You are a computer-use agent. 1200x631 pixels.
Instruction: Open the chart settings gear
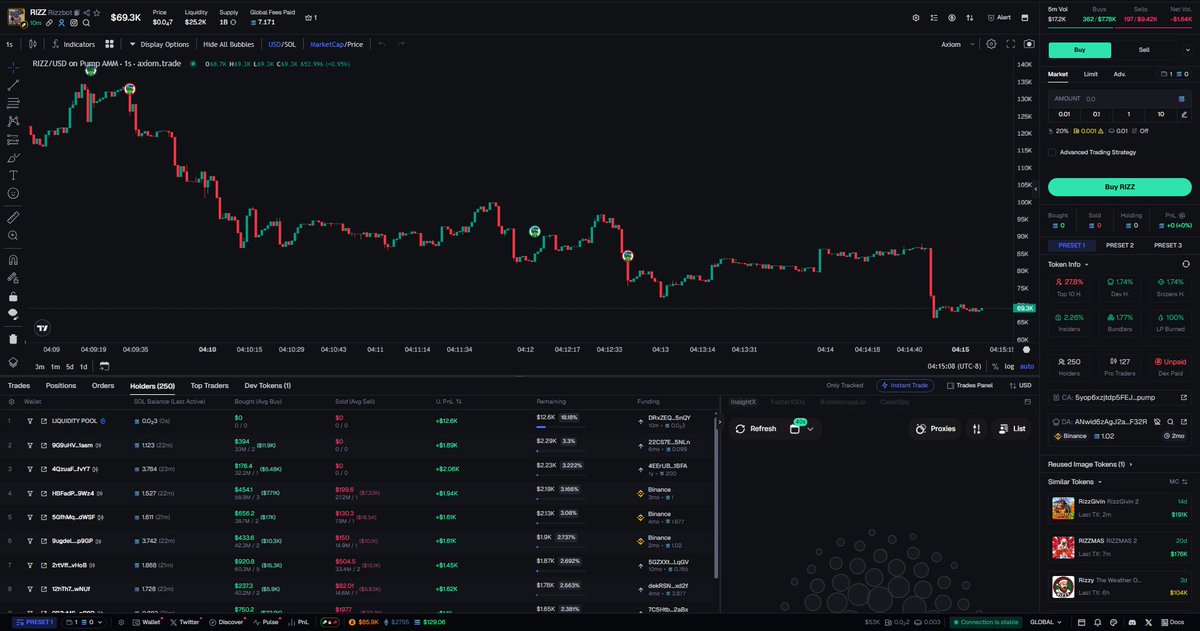[x=991, y=44]
